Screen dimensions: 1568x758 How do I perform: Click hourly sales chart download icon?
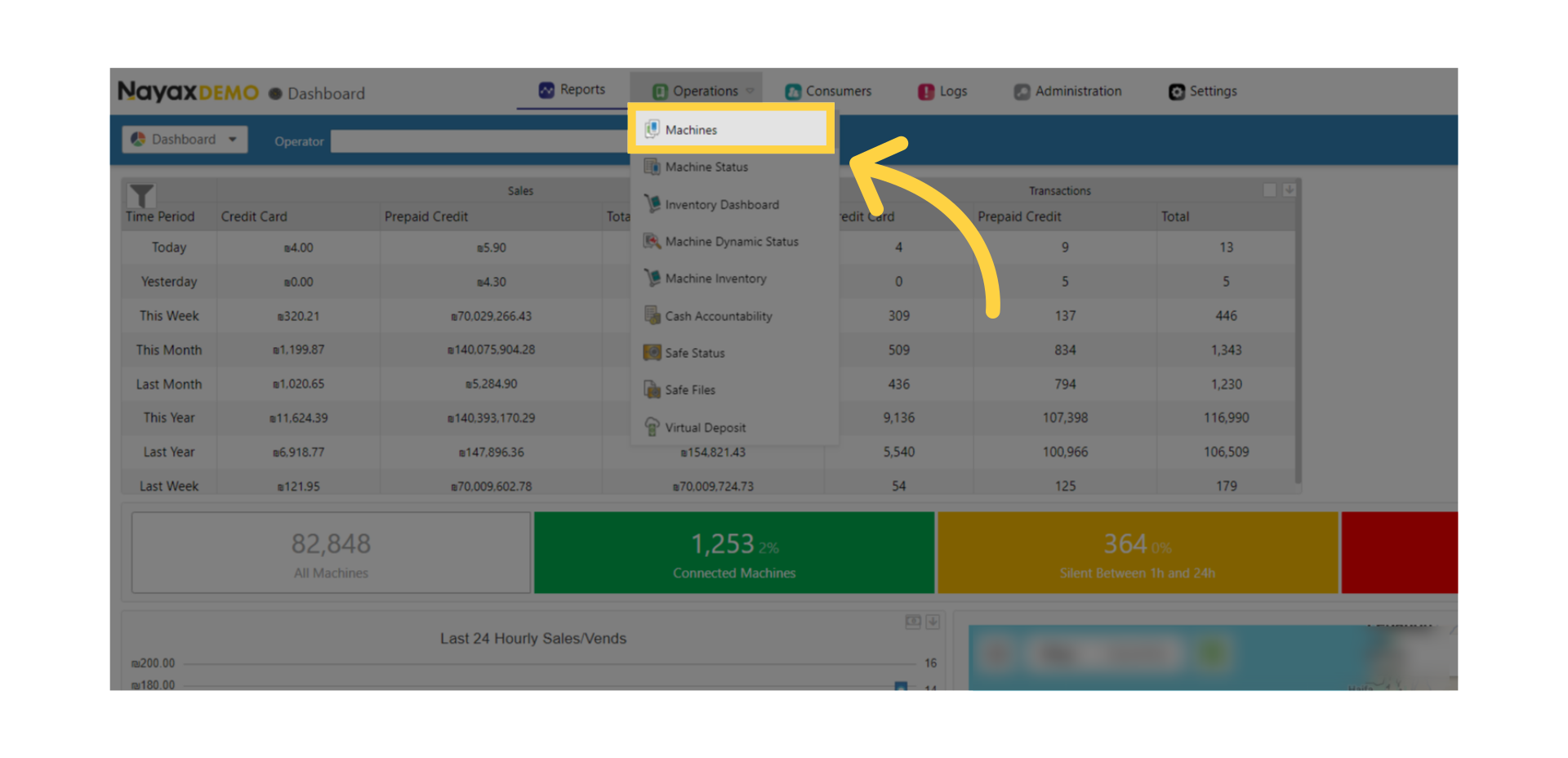(x=933, y=622)
